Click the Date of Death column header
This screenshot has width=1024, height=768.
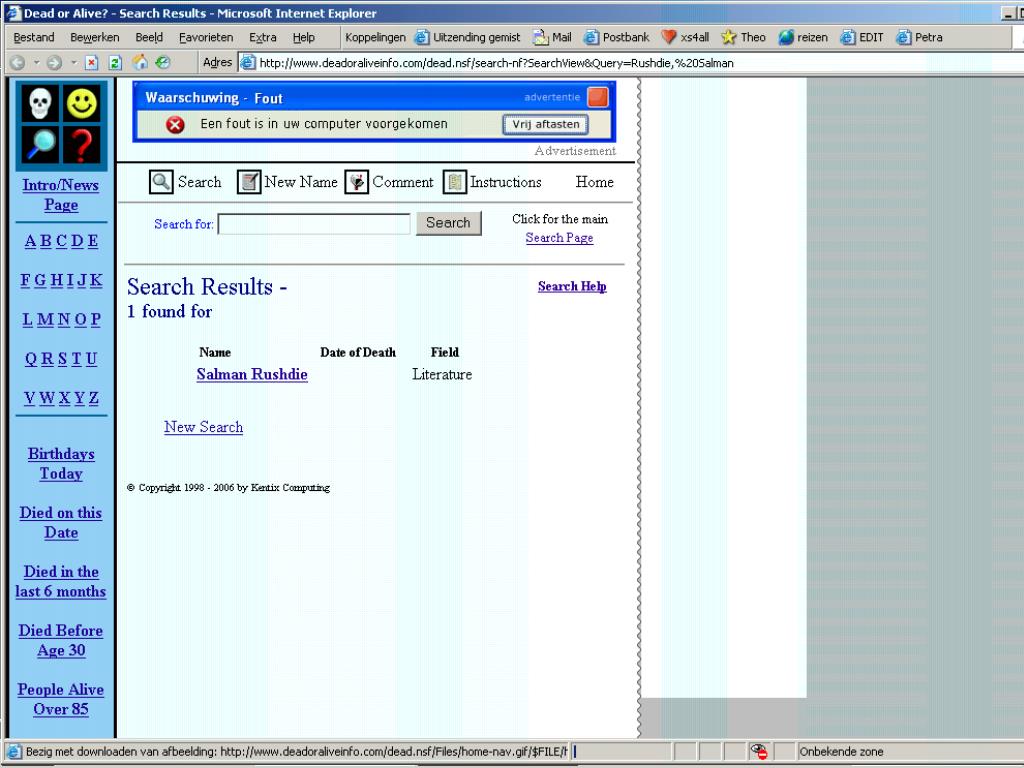click(x=358, y=352)
